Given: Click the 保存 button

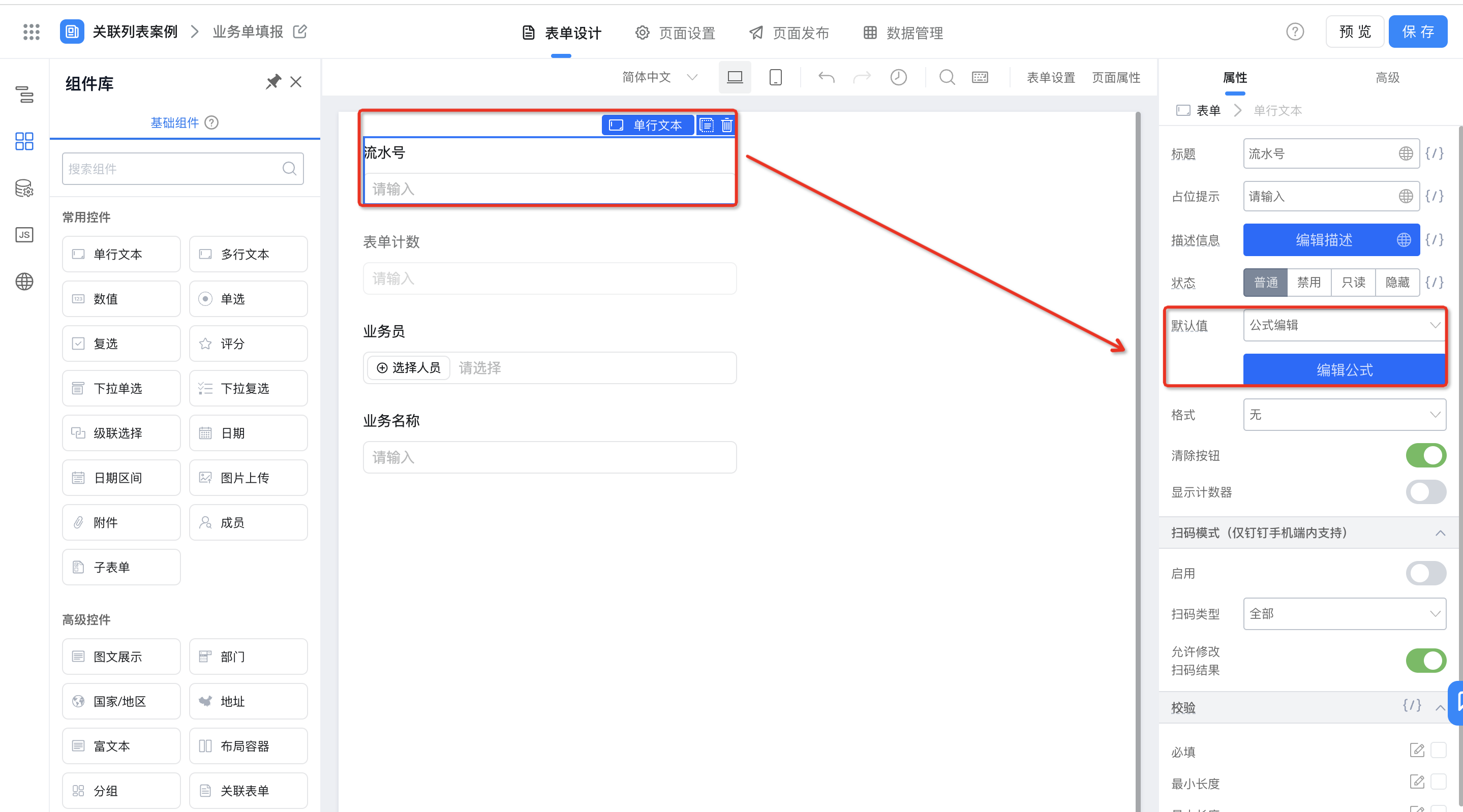Looking at the screenshot, I should pyautogui.click(x=1418, y=32).
